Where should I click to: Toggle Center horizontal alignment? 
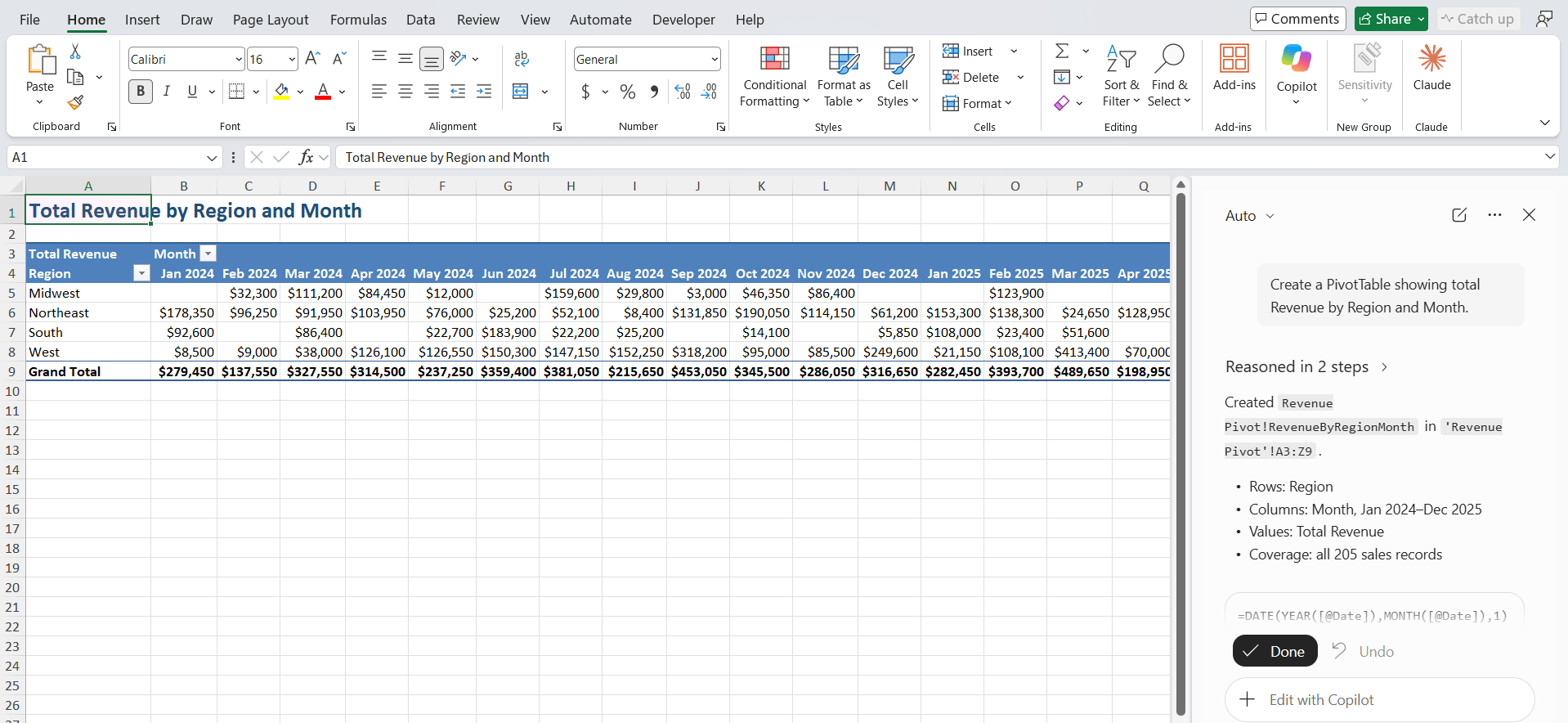point(405,92)
